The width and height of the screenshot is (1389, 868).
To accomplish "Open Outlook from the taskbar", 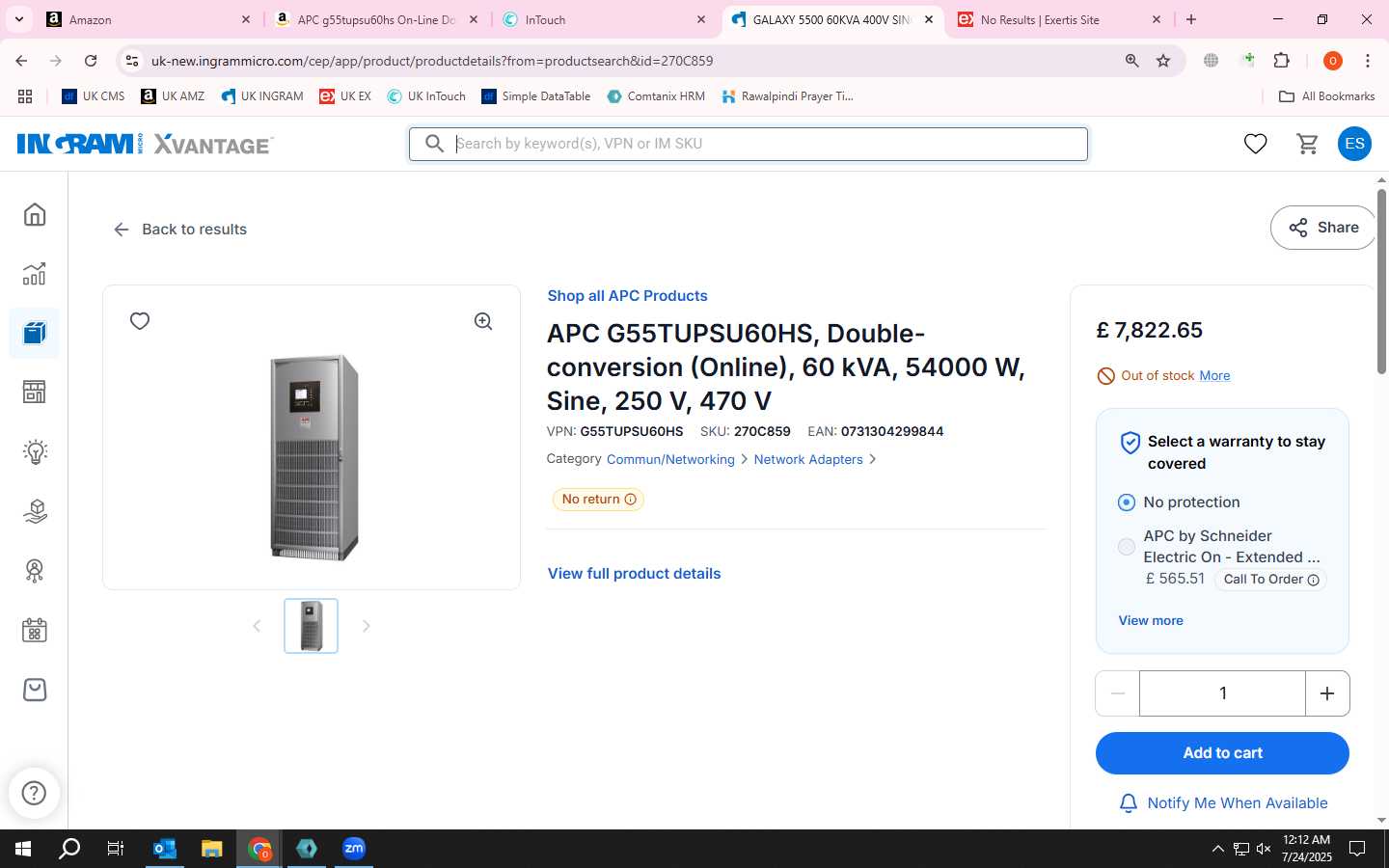I will pyautogui.click(x=165, y=849).
